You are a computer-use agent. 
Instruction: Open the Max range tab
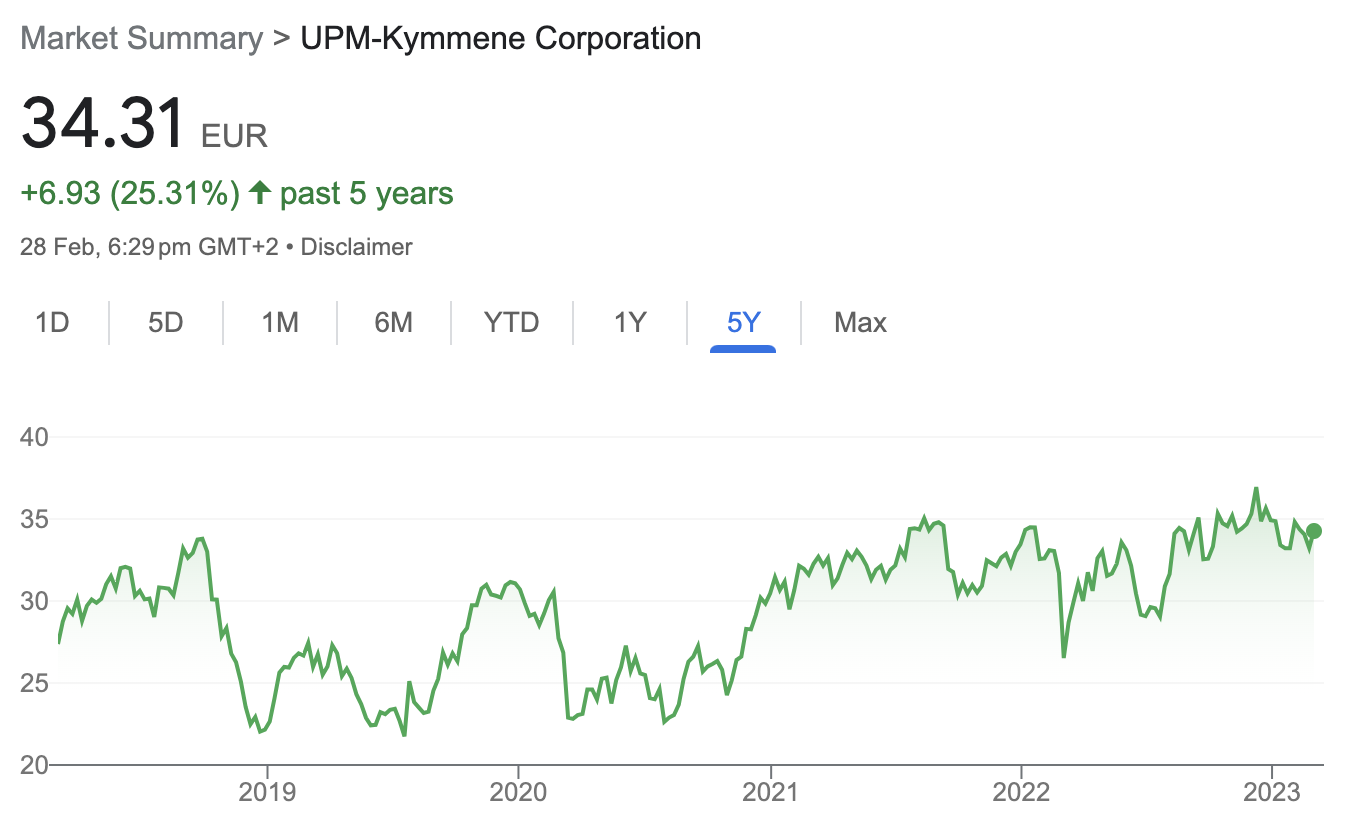click(x=860, y=323)
